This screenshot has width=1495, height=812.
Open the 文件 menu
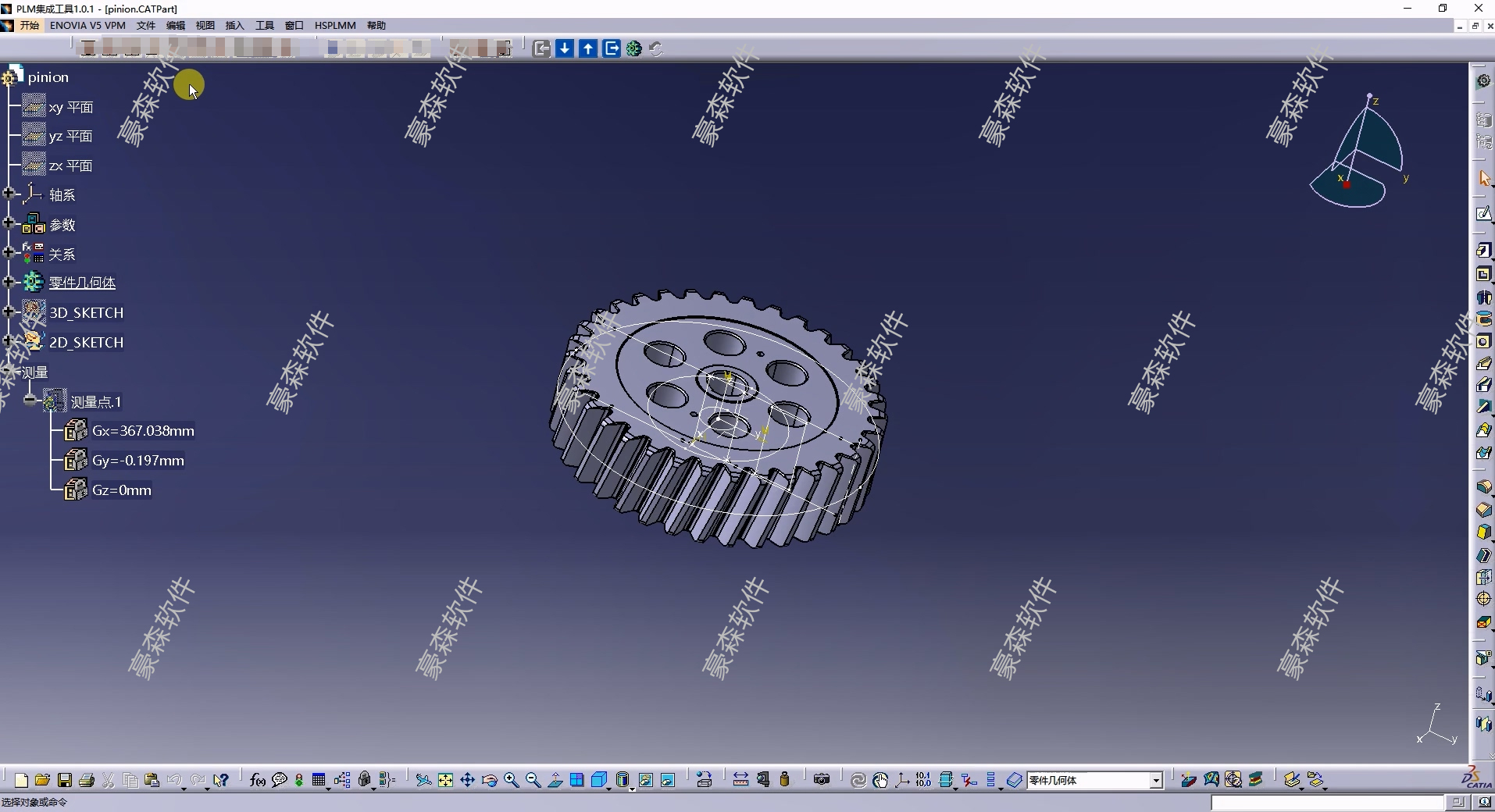146,25
